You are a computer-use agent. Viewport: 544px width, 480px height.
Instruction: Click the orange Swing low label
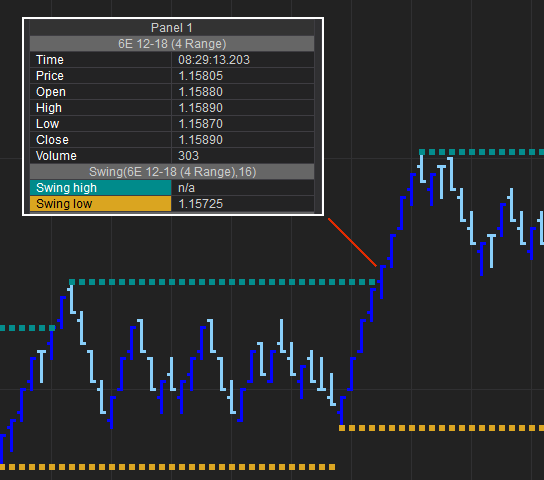tap(101, 204)
